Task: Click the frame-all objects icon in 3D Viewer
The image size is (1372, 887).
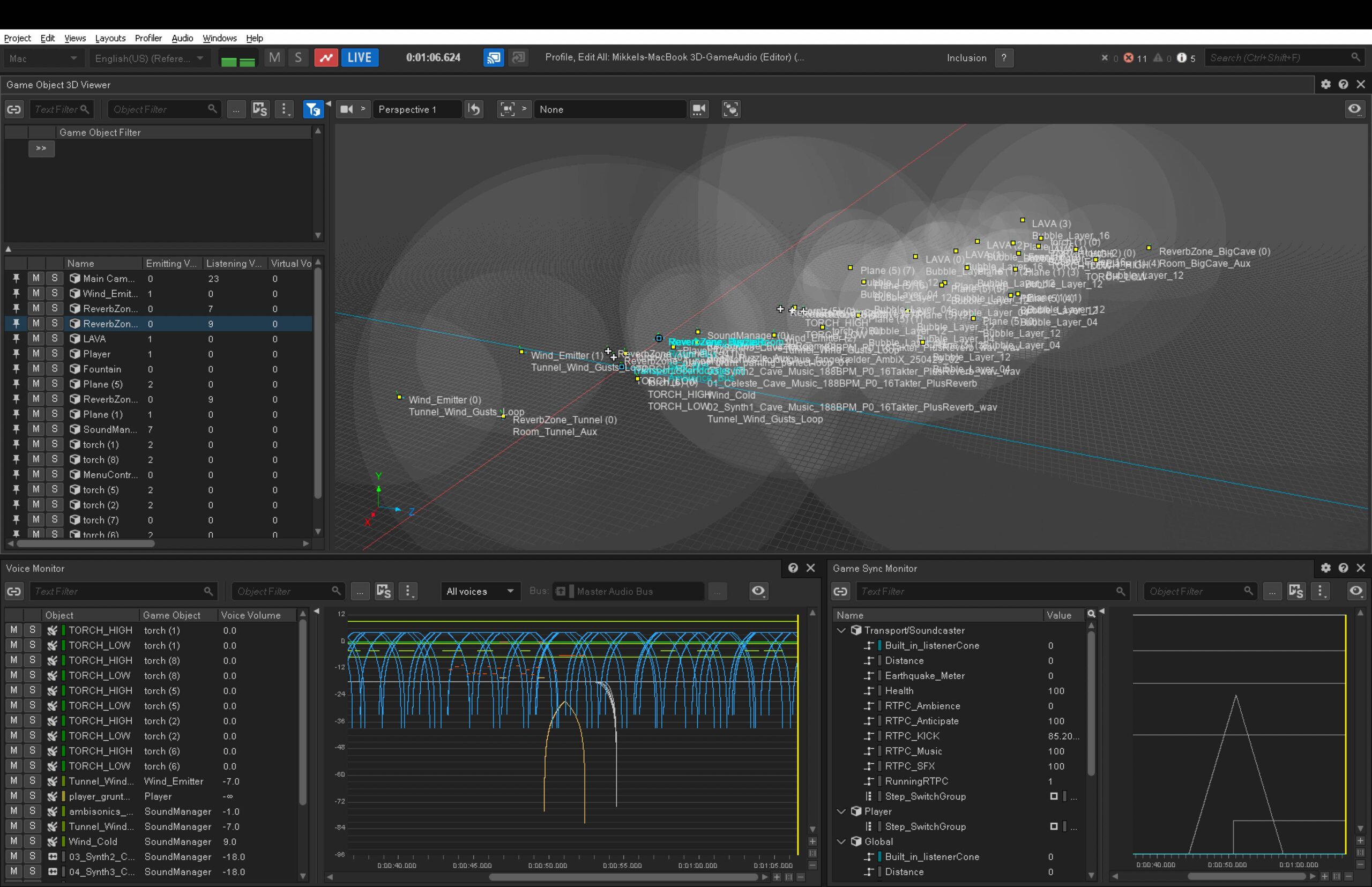Action: (730, 109)
